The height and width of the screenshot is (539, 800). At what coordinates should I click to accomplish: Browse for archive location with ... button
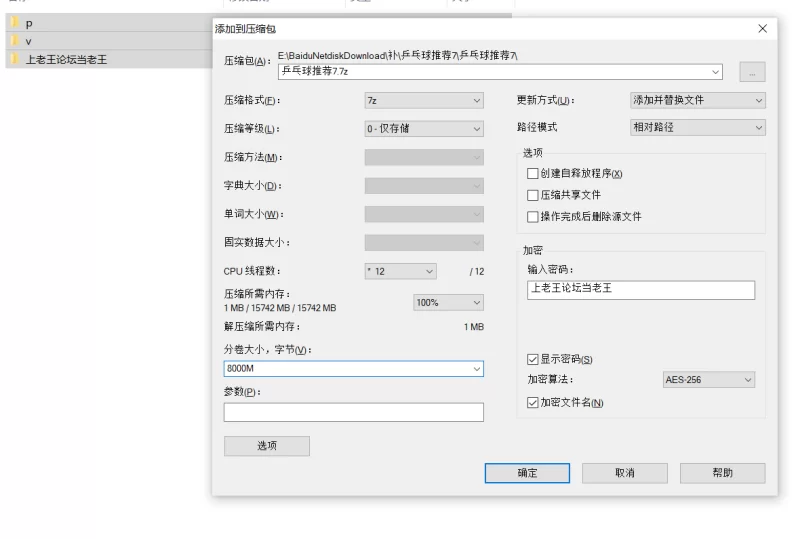[x=752, y=72]
